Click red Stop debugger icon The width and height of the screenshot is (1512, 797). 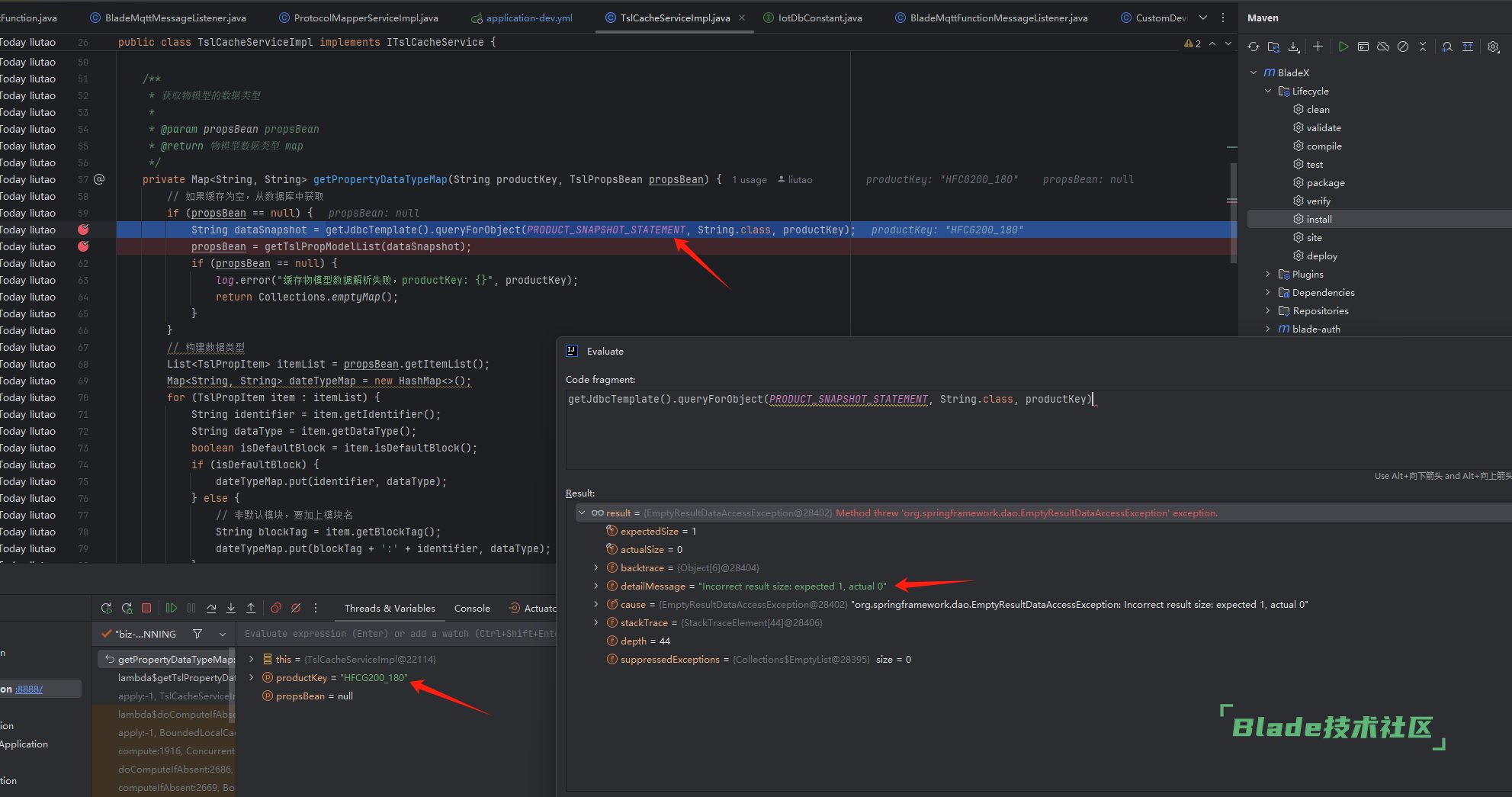coord(146,608)
